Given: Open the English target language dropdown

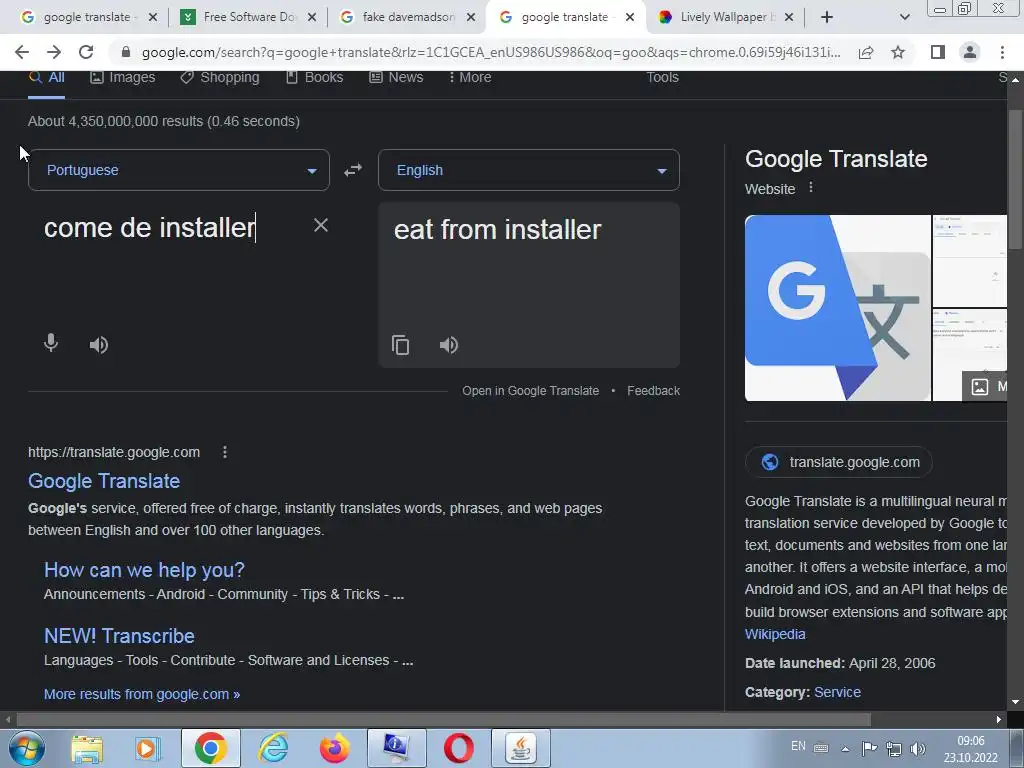Looking at the screenshot, I should (x=529, y=170).
